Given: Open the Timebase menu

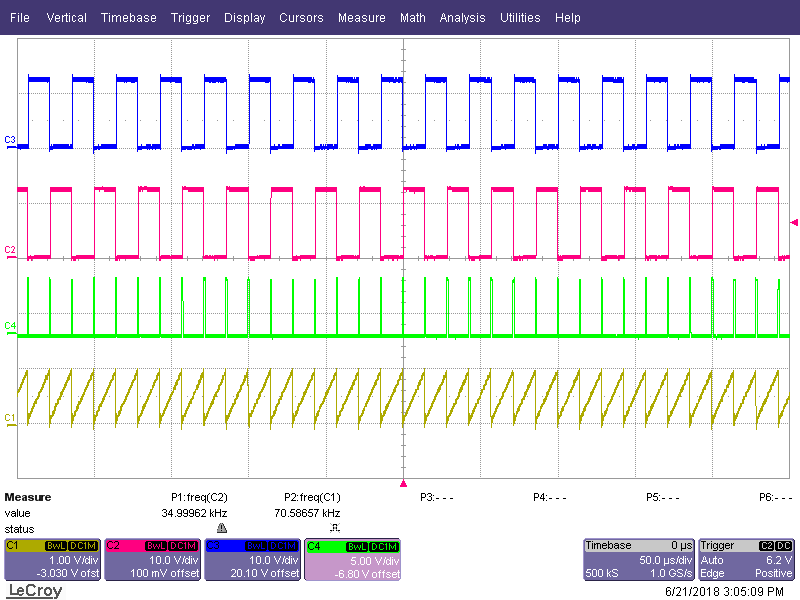Looking at the screenshot, I should point(129,18).
